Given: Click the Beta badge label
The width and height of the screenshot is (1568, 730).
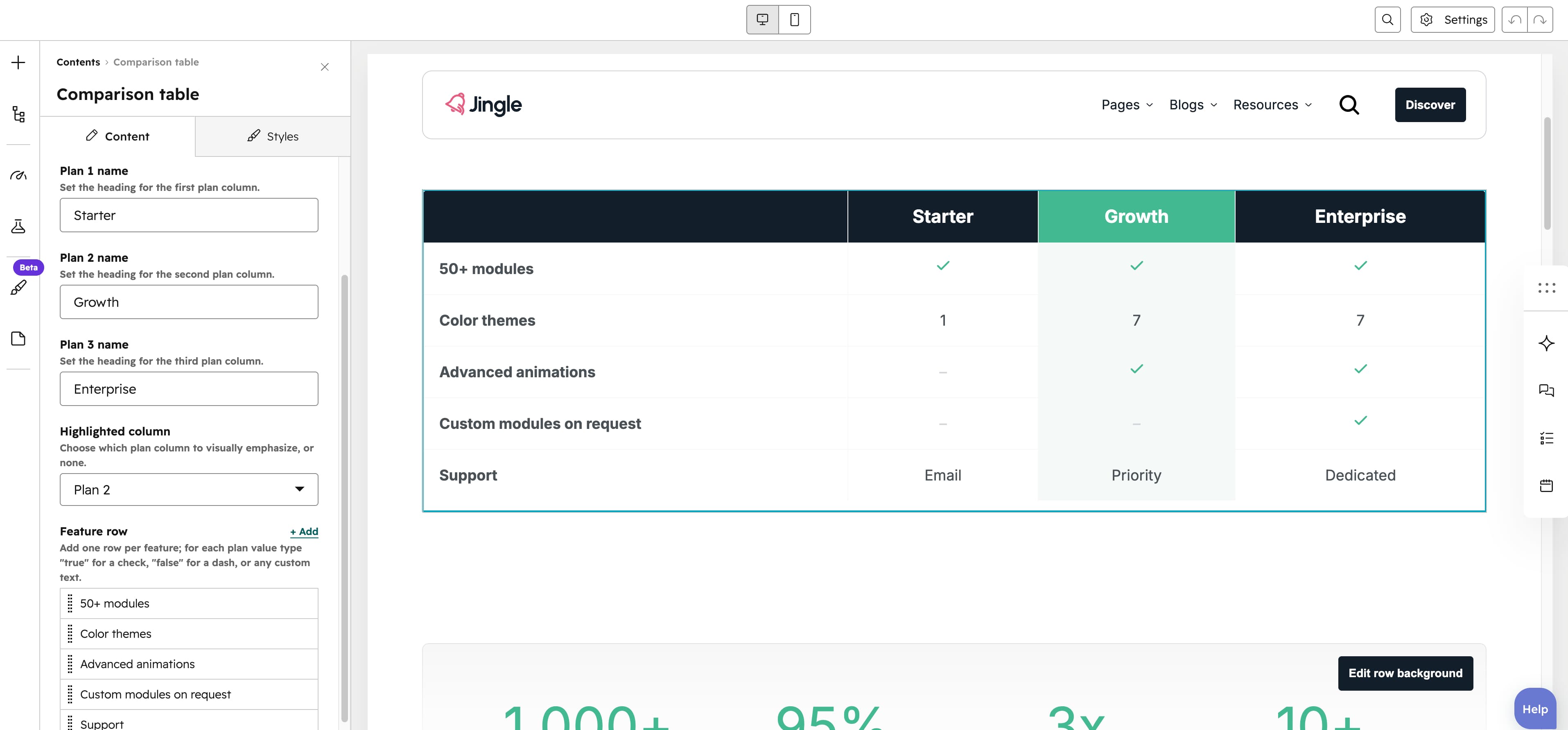Looking at the screenshot, I should [x=29, y=267].
